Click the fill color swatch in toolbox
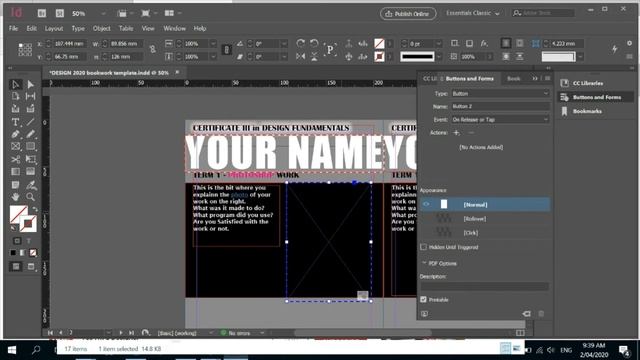This screenshot has height=360, width=640. [18, 214]
